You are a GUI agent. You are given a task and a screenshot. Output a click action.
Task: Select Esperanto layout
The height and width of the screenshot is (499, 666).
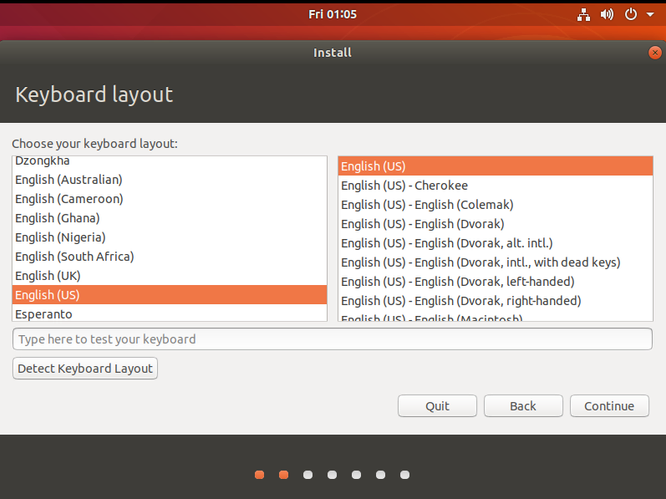169,313
